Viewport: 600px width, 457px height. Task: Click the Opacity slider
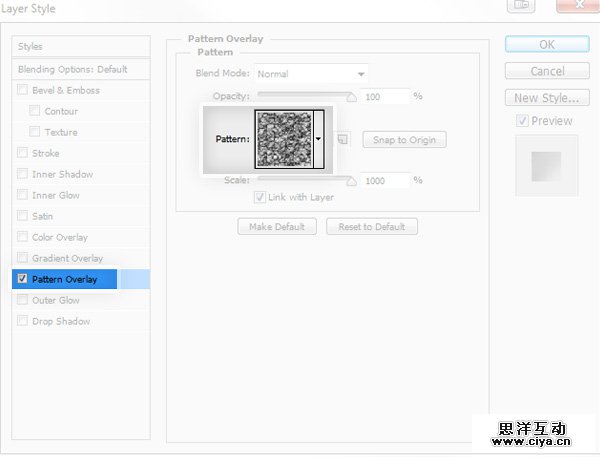click(x=305, y=97)
